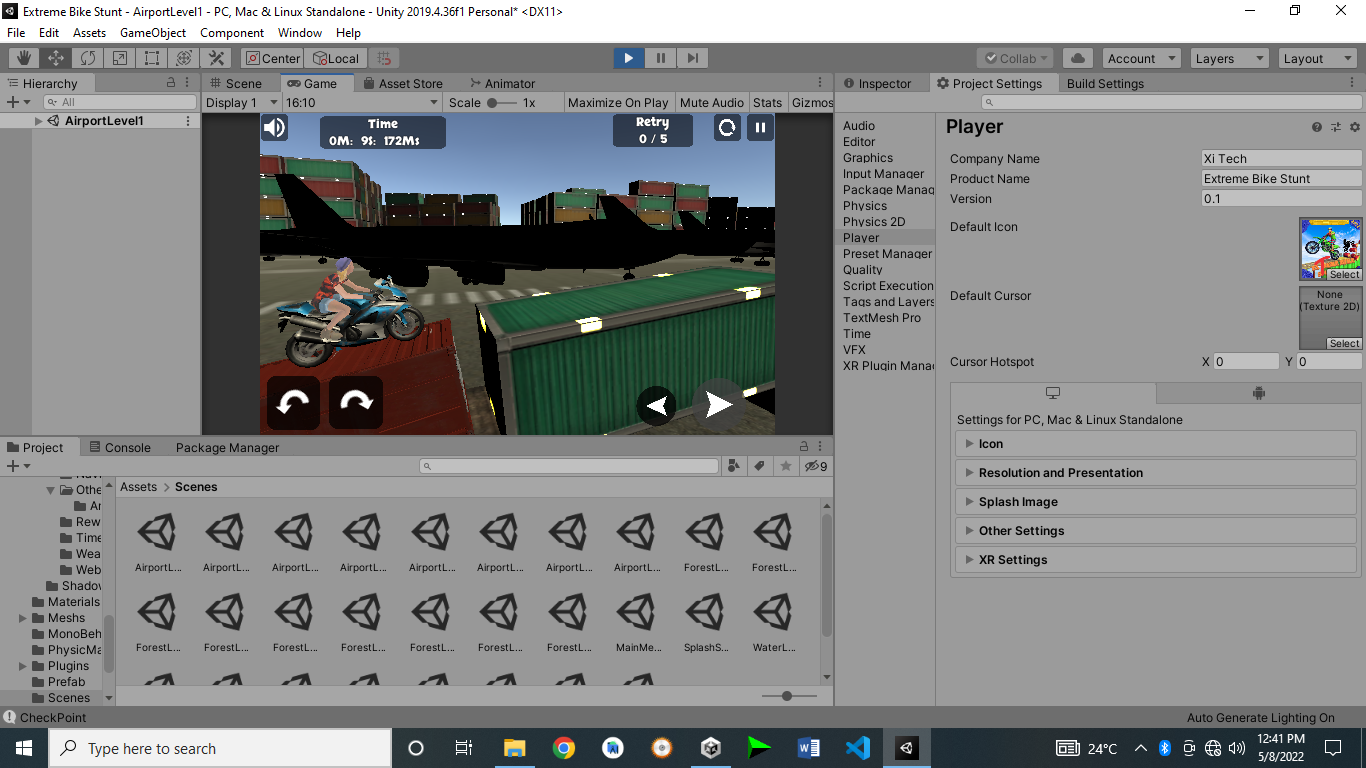Toggle Mute Audio in the Game view
1366x768 pixels.
711,102
